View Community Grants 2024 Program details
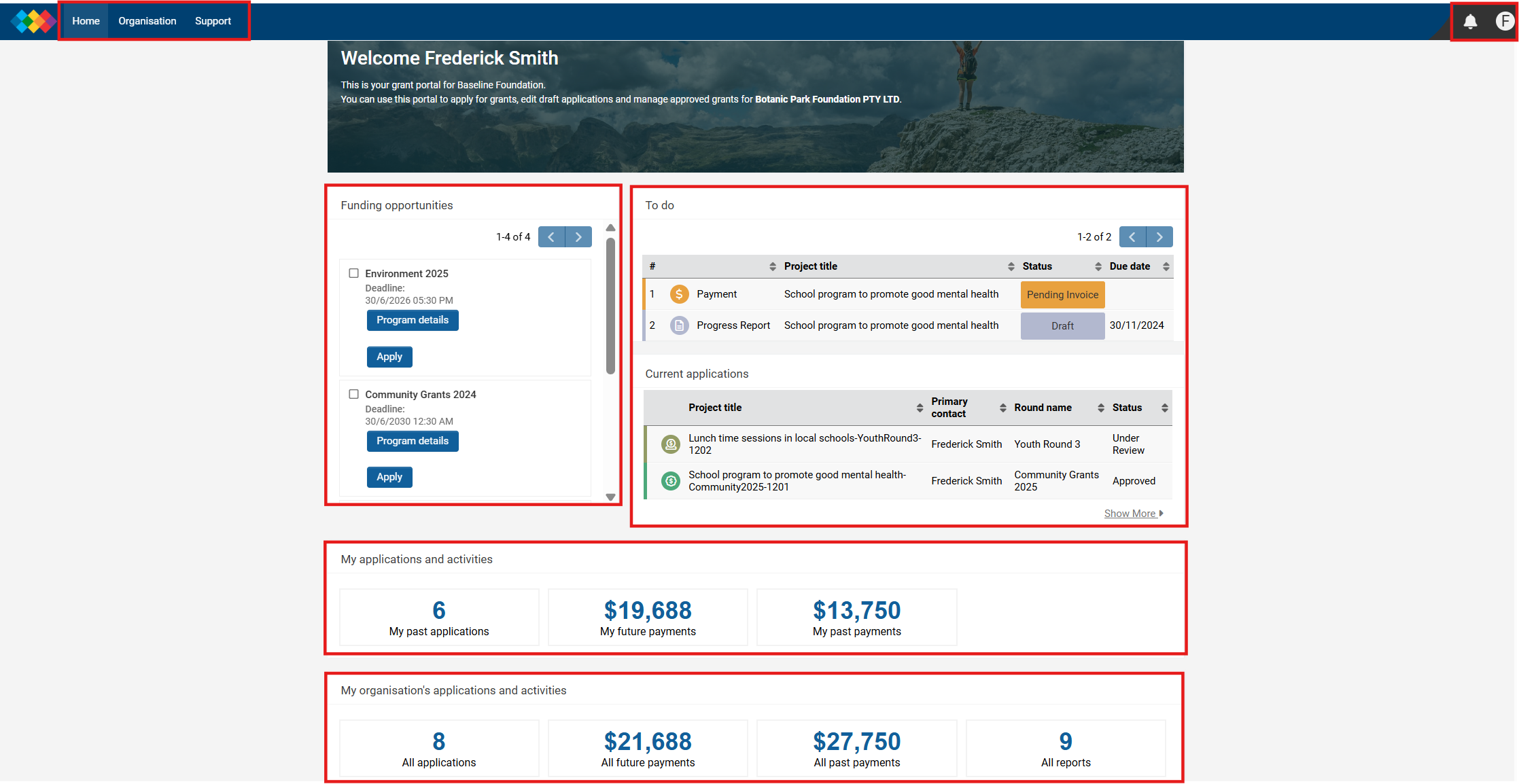Viewport: 1519px width, 784px height. click(x=413, y=441)
